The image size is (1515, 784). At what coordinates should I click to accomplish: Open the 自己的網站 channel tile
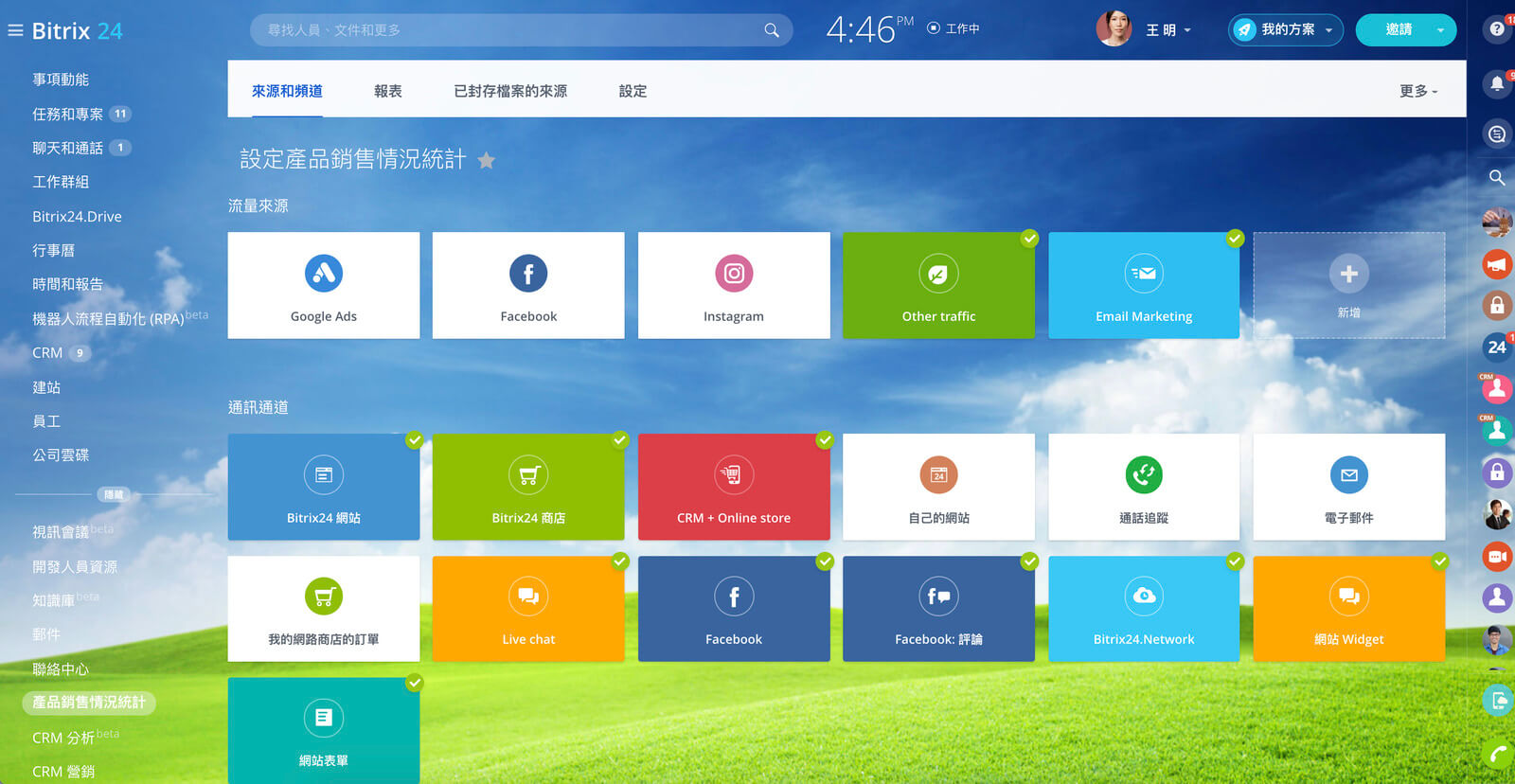point(938,487)
